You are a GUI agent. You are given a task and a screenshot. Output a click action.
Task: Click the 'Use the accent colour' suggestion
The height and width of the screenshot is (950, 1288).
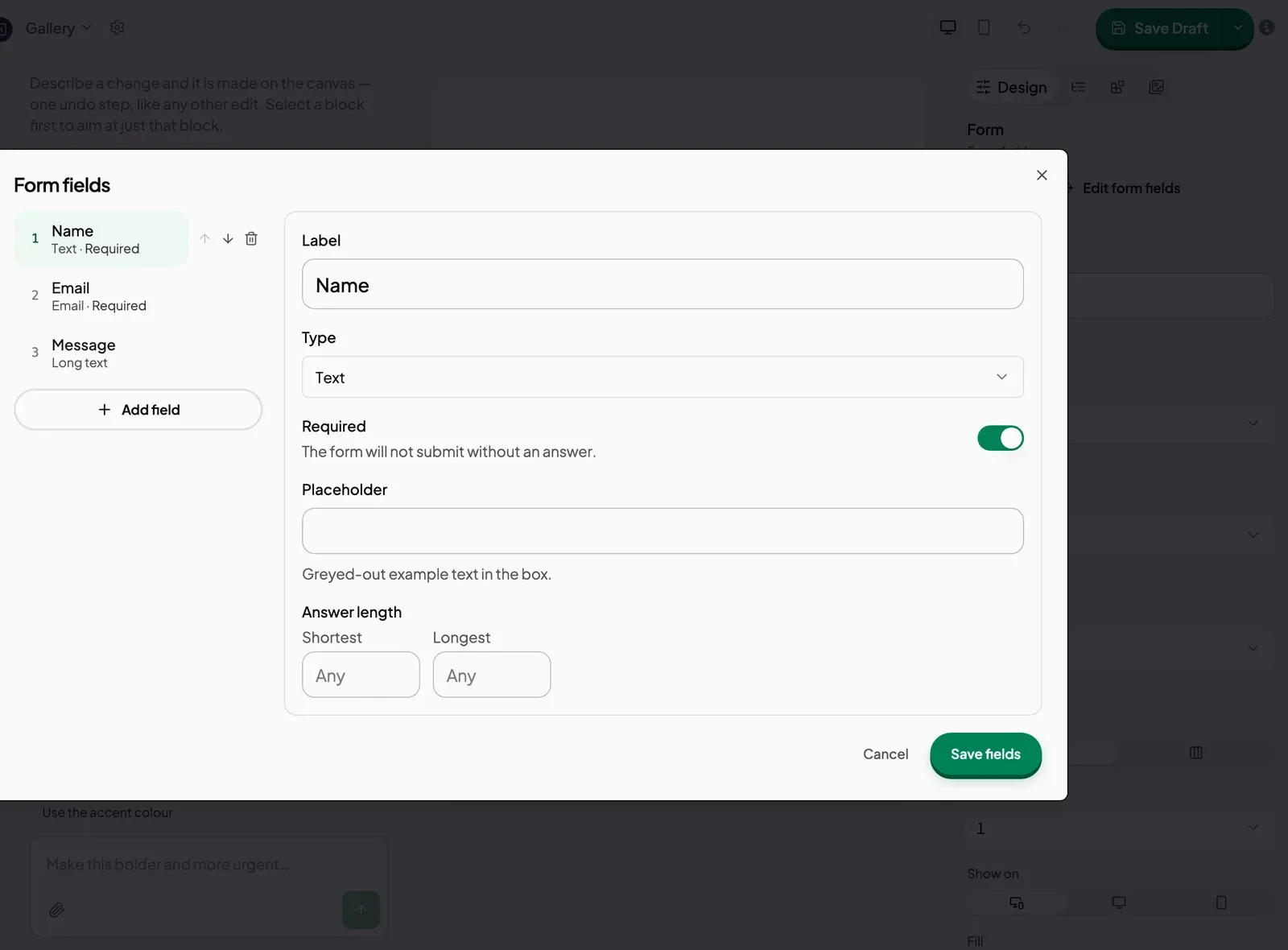[x=108, y=812]
